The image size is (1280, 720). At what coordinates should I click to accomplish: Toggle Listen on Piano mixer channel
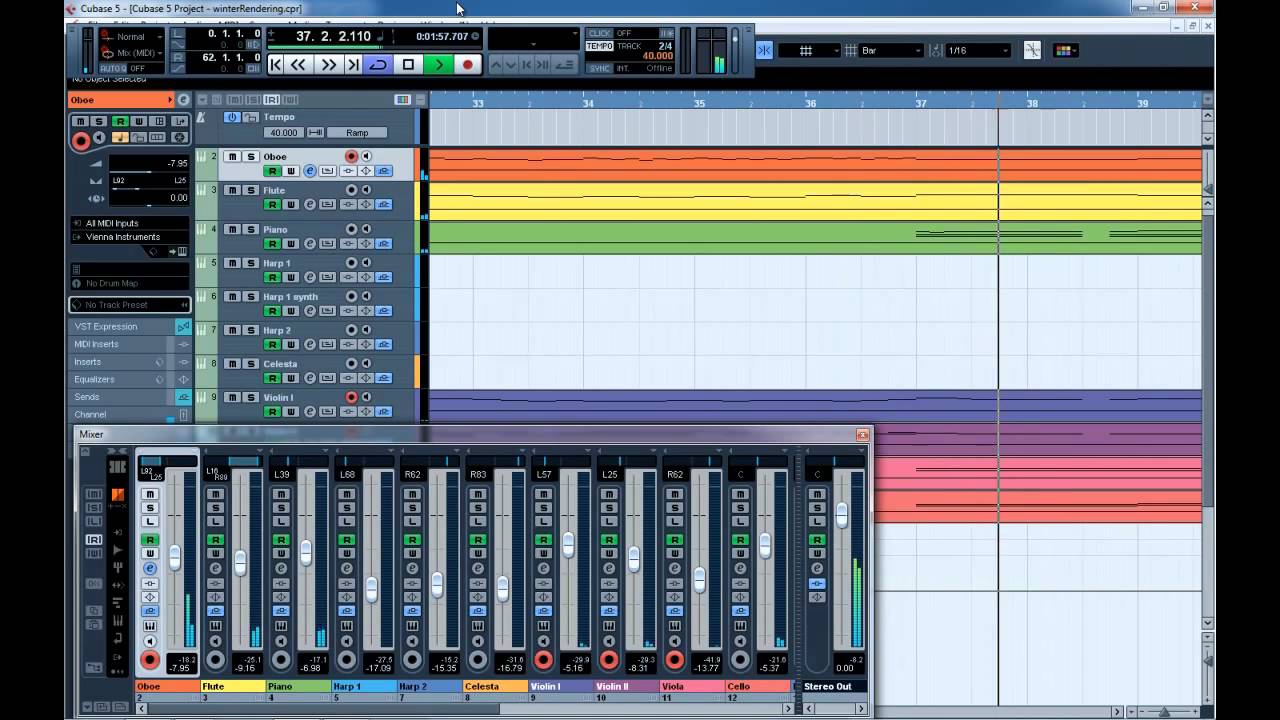pyautogui.click(x=281, y=522)
